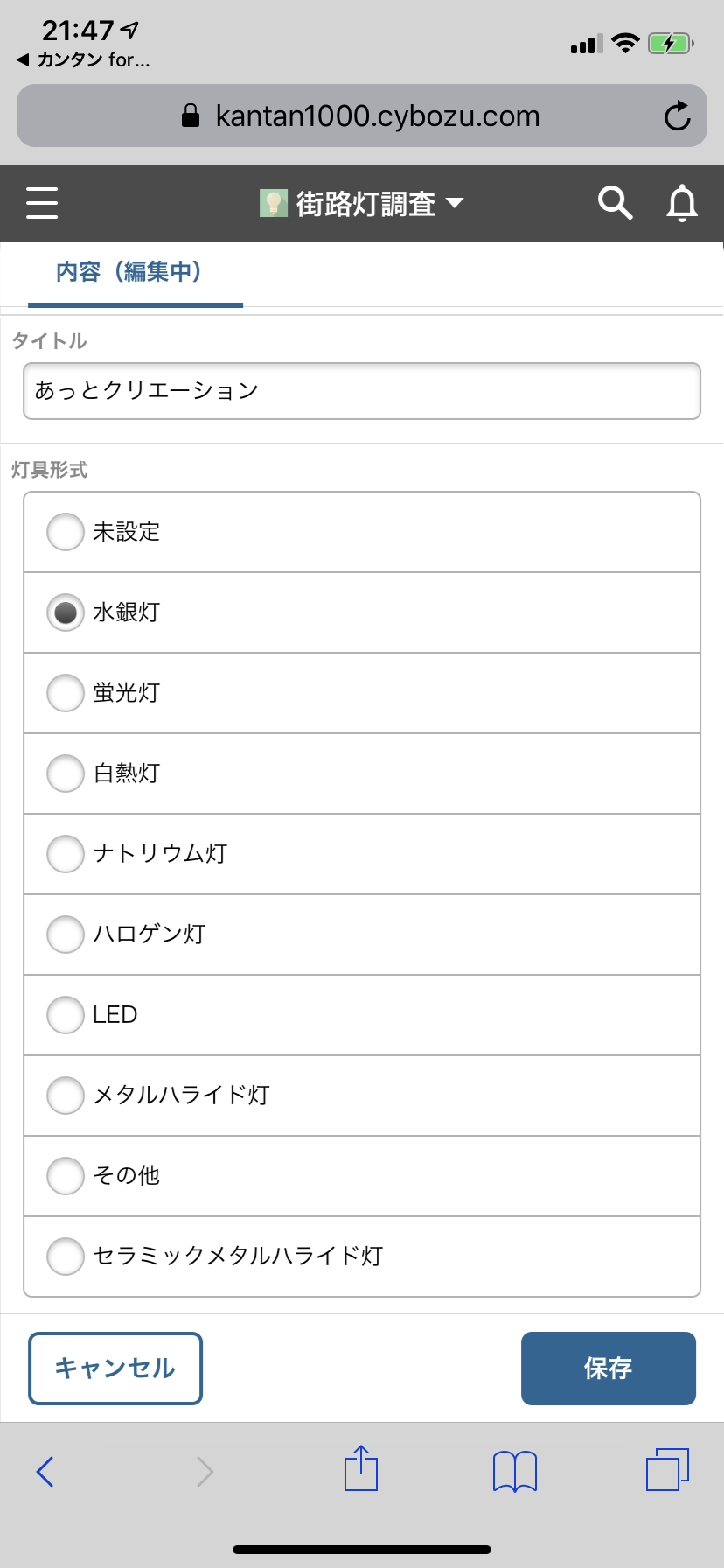This screenshot has width=724, height=1568.
Task: Tap the lightbulb app icon
Action: pos(274,203)
